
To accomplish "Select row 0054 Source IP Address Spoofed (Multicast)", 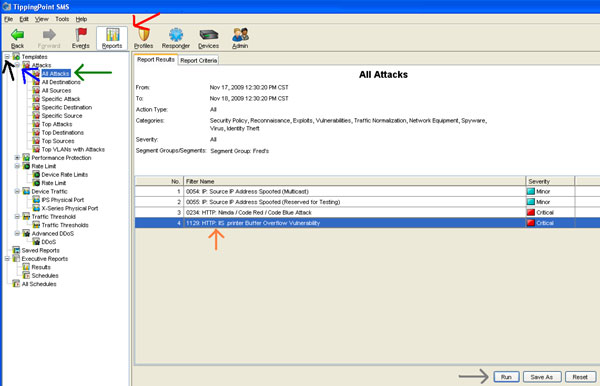I will coord(367,191).
